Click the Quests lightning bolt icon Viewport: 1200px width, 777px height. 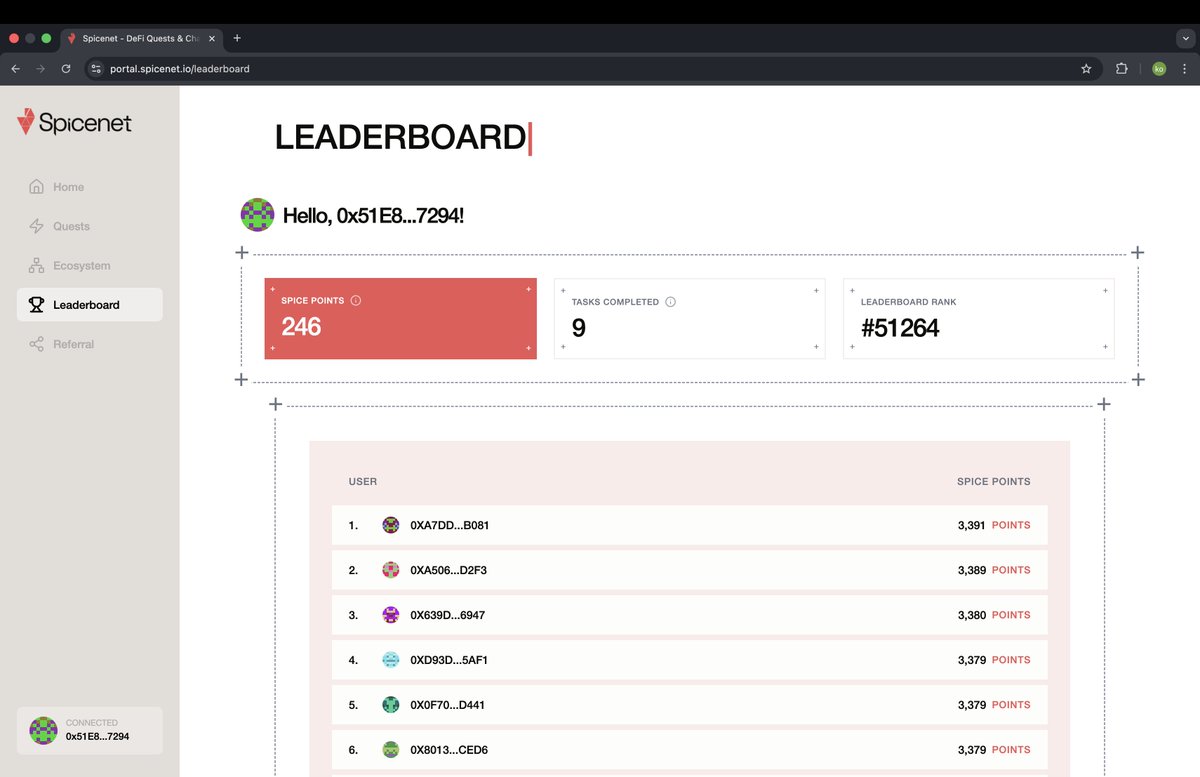point(37,226)
